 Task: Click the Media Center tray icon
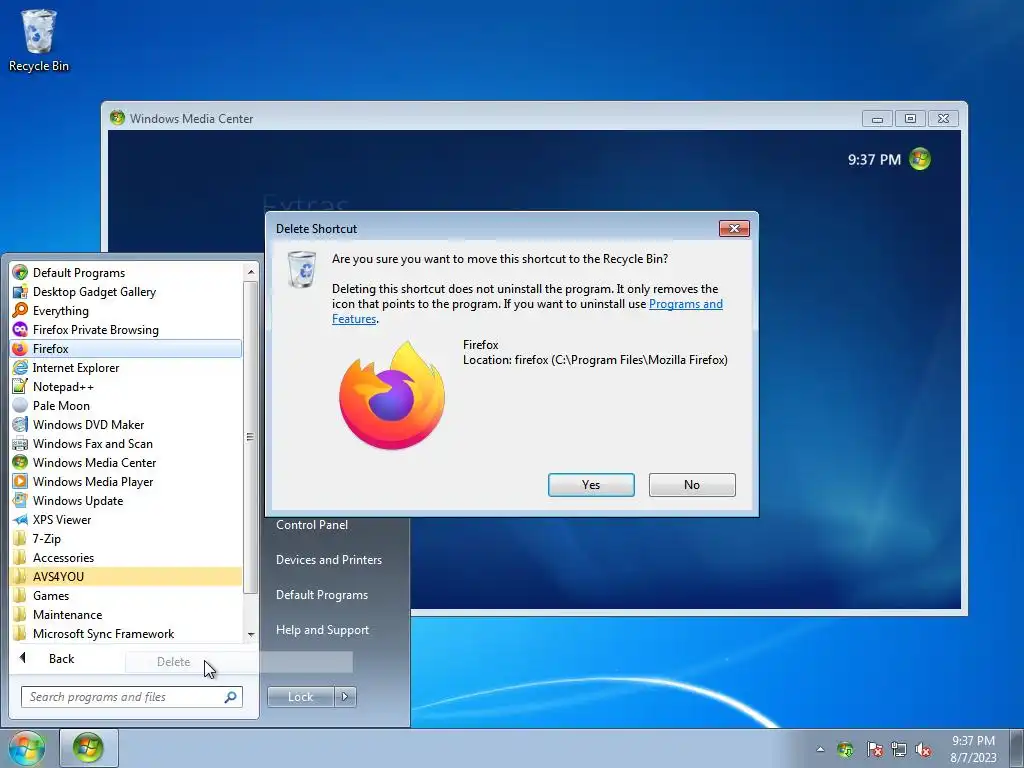point(845,749)
